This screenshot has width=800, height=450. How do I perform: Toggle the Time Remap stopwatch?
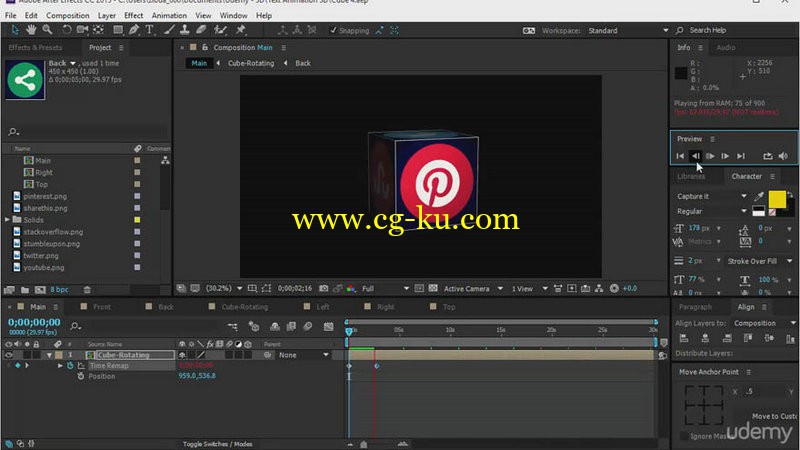pyautogui.click(x=70, y=366)
